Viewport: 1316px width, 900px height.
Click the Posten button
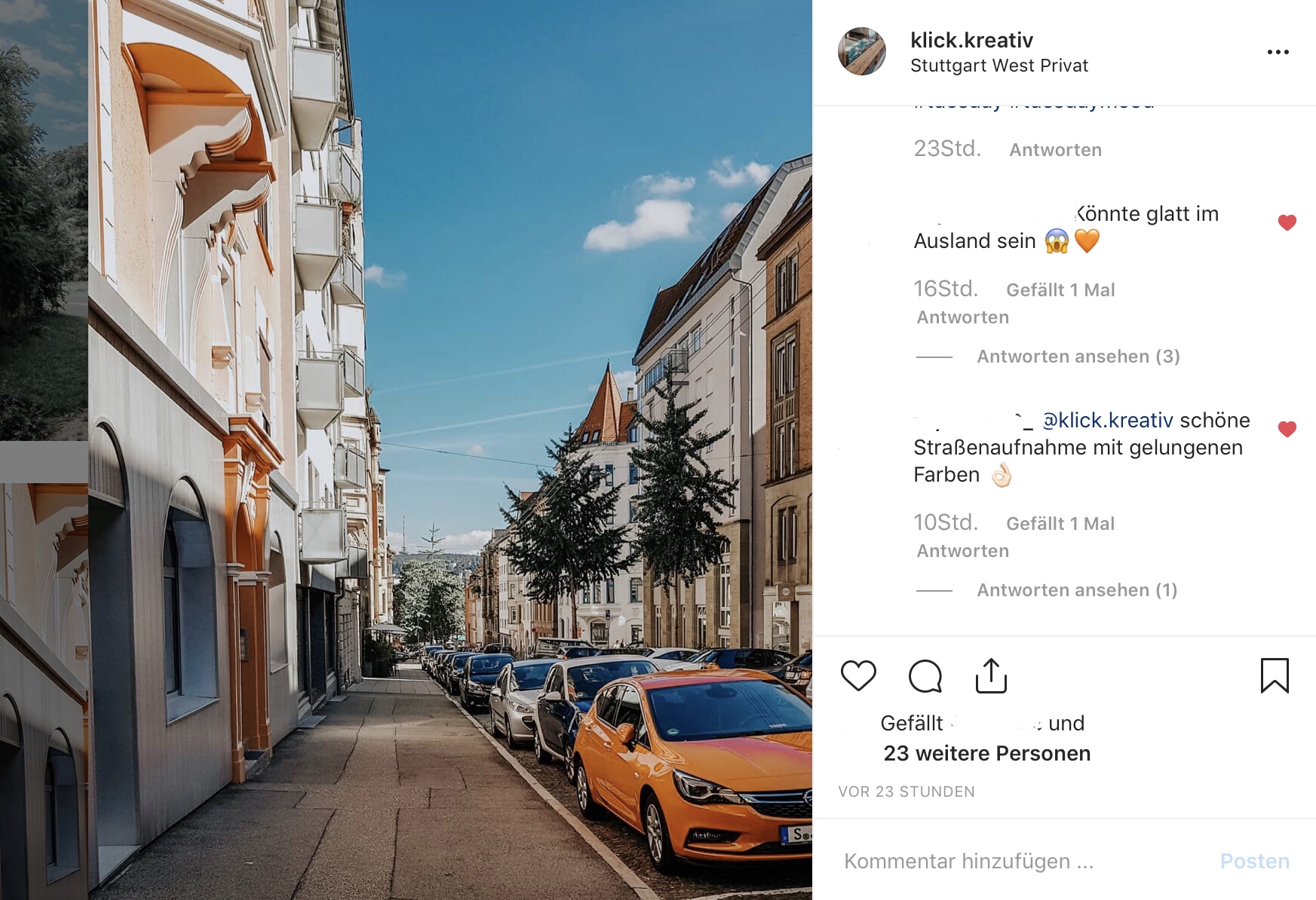(x=1255, y=861)
